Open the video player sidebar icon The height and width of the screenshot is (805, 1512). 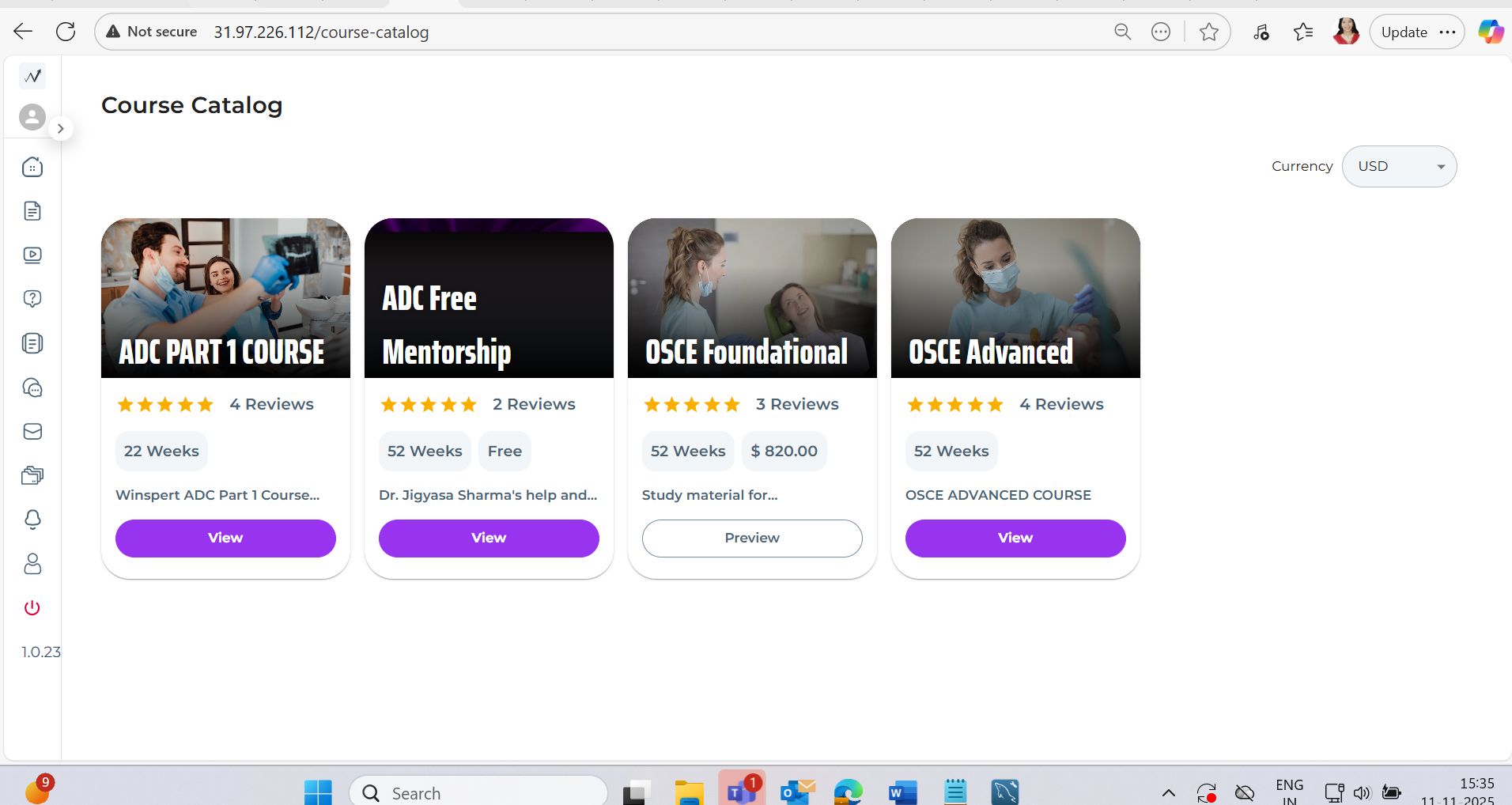[32, 255]
